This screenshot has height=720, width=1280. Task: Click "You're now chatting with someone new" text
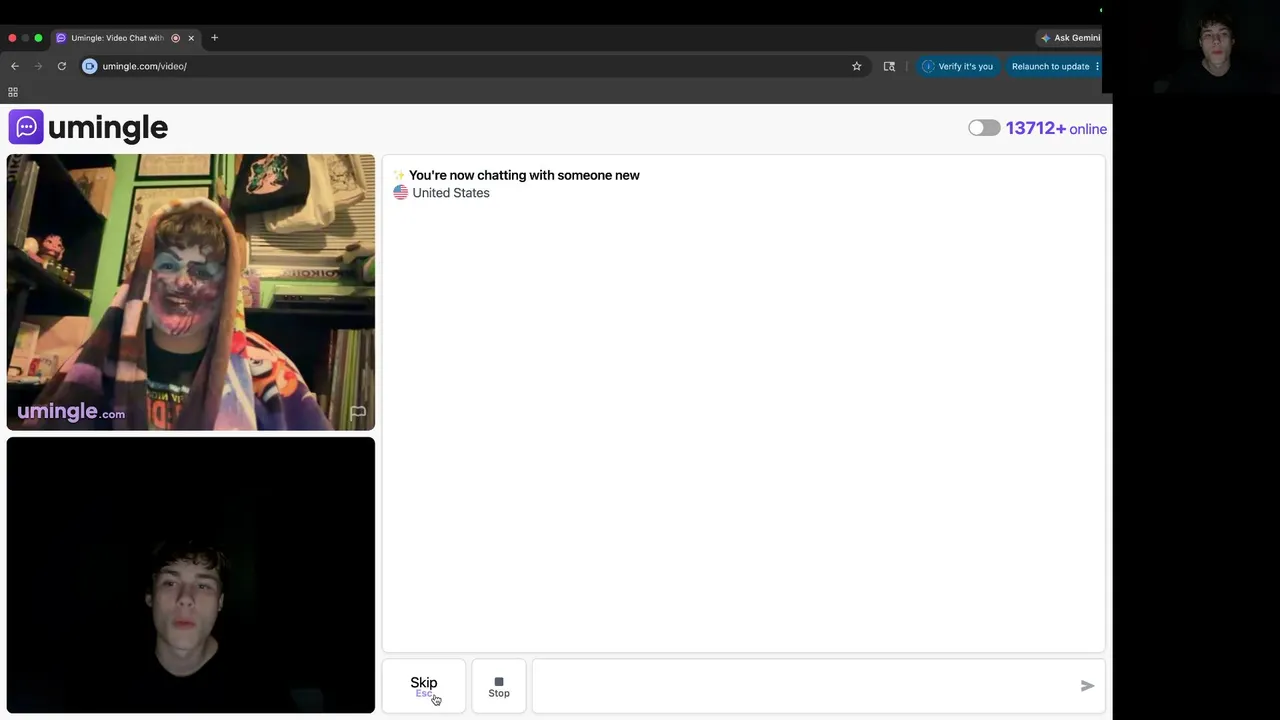524,175
